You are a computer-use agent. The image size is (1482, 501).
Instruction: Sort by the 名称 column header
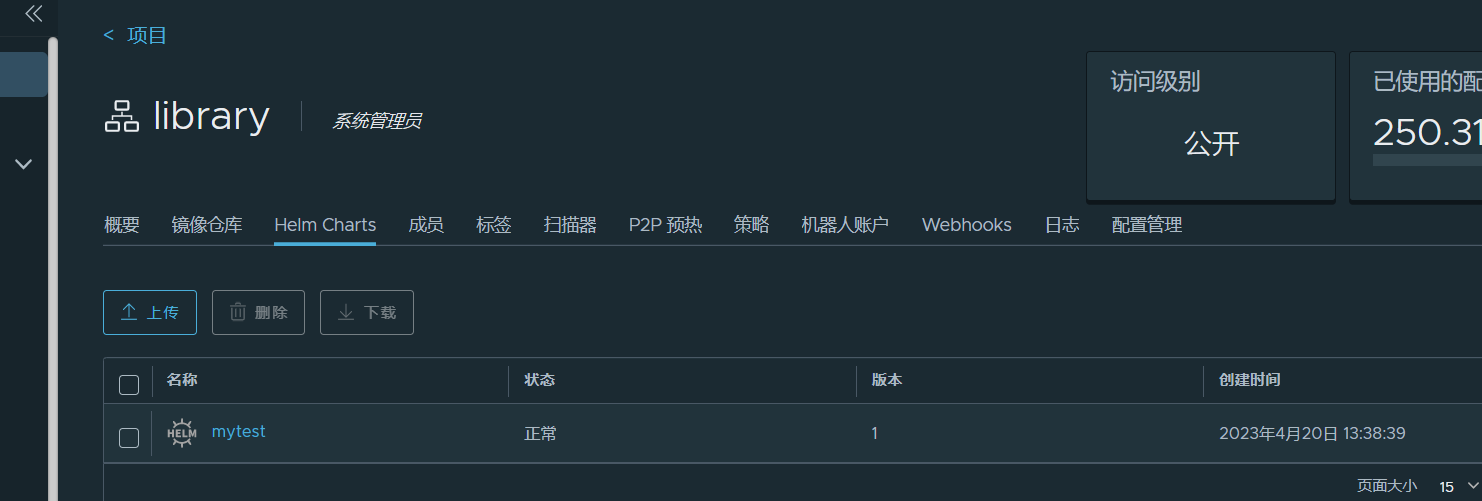click(x=182, y=380)
